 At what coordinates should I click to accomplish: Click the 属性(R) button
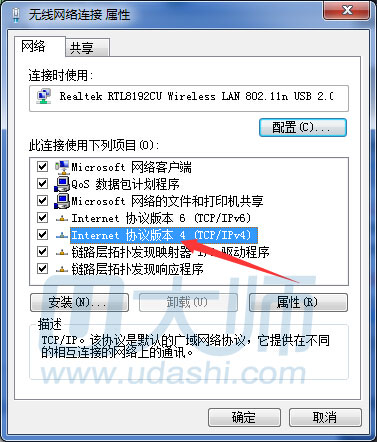298,302
